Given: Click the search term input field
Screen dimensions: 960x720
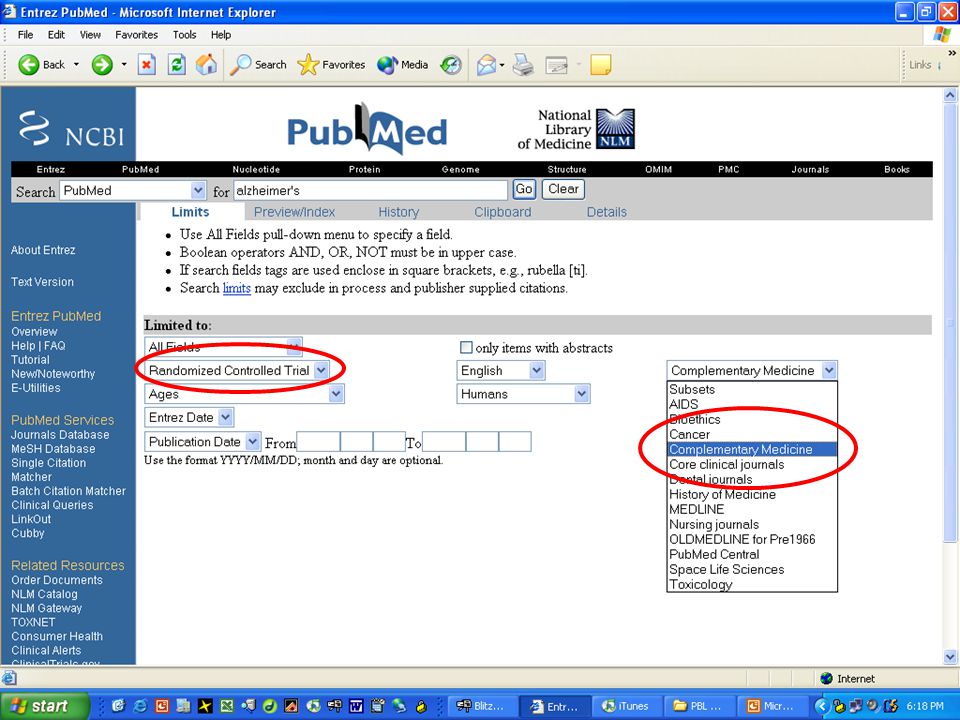Looking at the screenshot, I should 370,190.
